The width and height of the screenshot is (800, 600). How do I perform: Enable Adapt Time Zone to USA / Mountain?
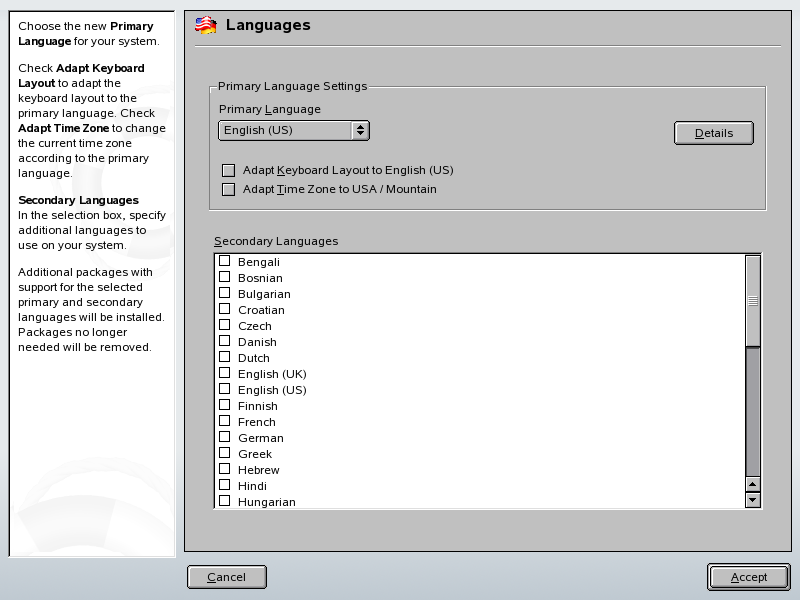[228, 189]
